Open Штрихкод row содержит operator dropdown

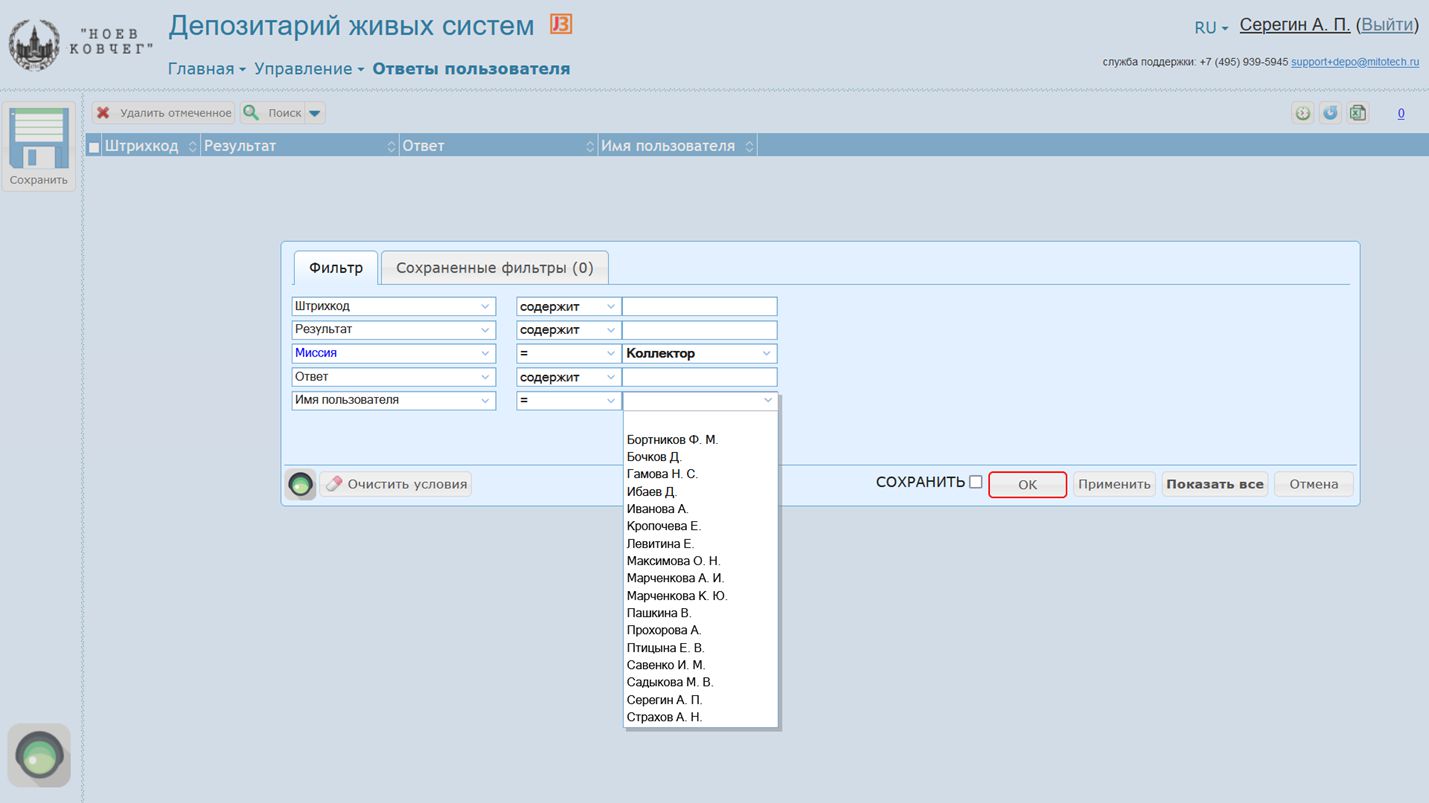pos(568,306)
